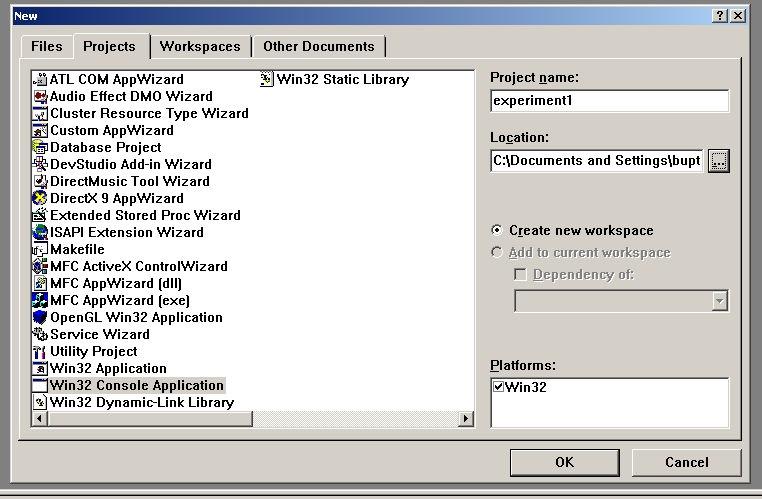This screenshot has width=762, height=499.
Task: Toggle the Win32 platform checkbox
Action: pyautogui.click(x=499, y=387)
